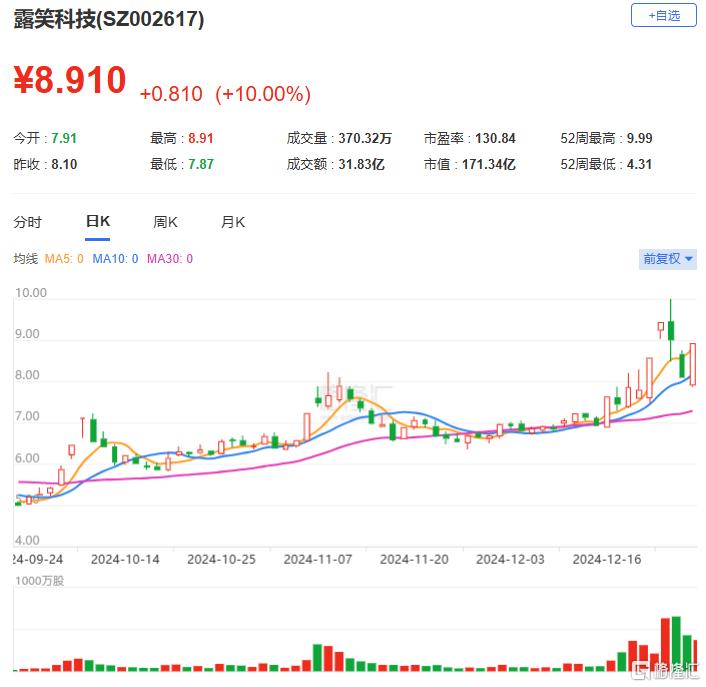This screenshot has width=706, height=687.
Task: Add stock via +自选 button
Action: pyautogui.click(x=663, y=16)
